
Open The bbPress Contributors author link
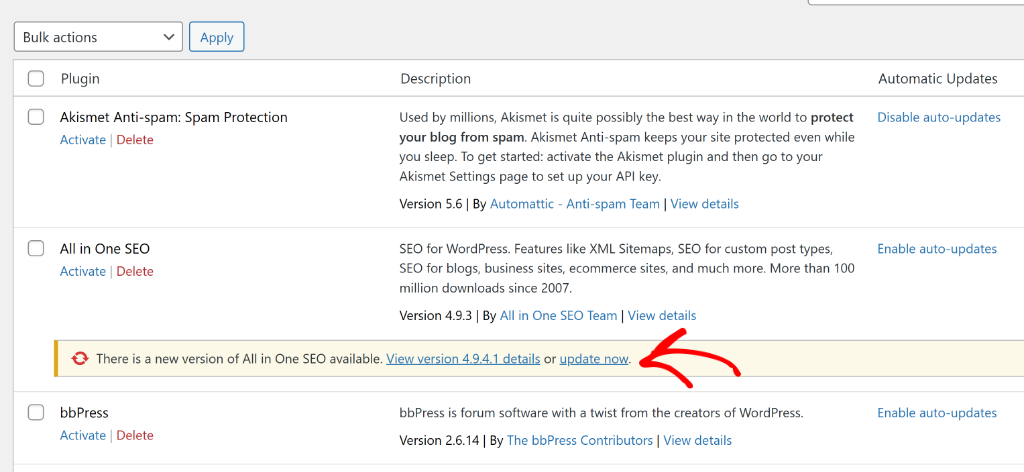(x=580, y=440)
